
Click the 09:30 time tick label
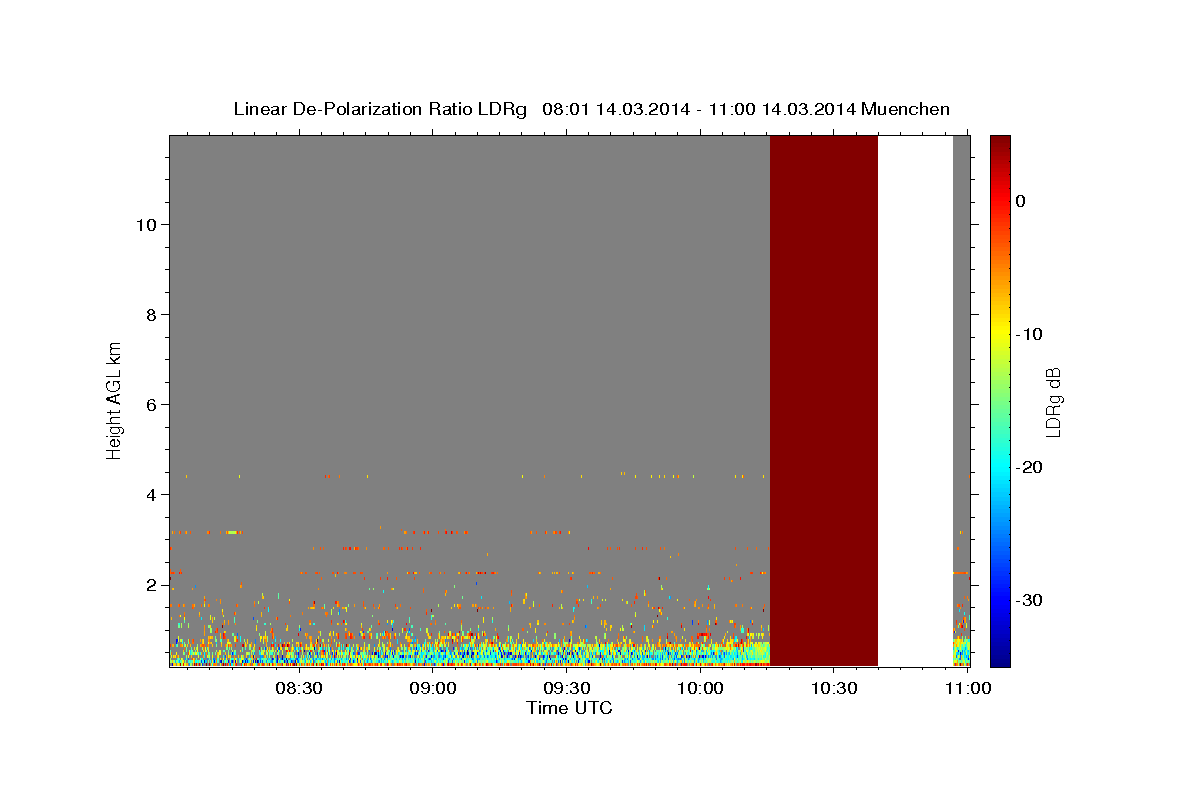[566, 688]
